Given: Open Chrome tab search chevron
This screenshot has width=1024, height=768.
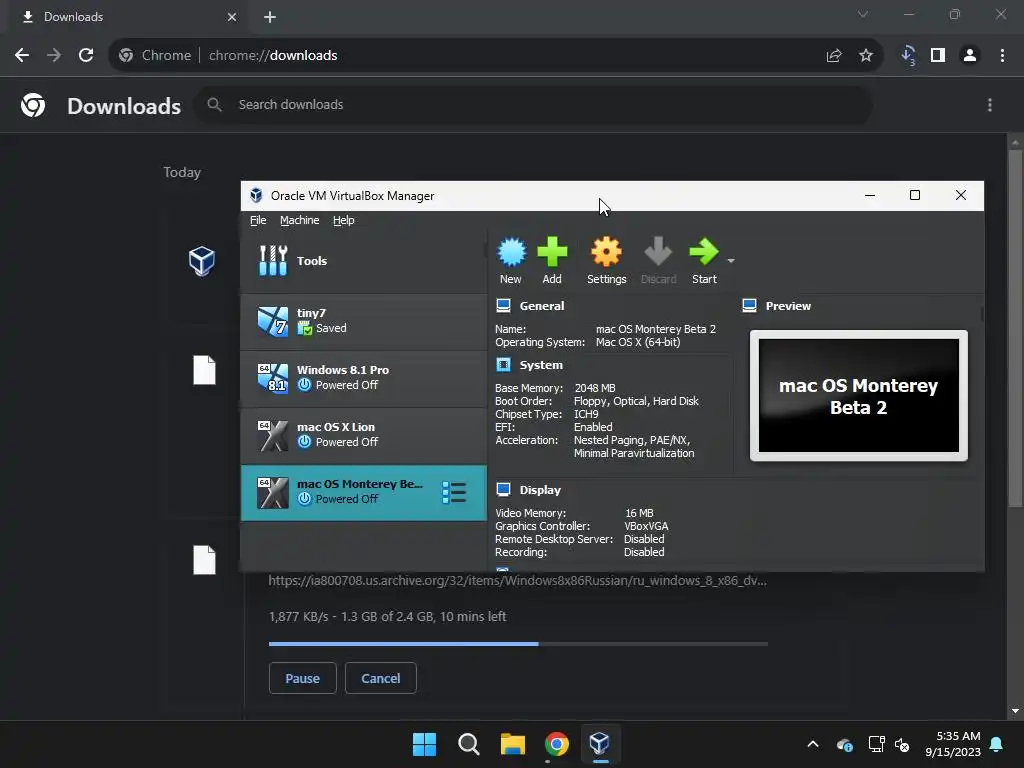Looking at the screenshot, I should coord(863,14).
